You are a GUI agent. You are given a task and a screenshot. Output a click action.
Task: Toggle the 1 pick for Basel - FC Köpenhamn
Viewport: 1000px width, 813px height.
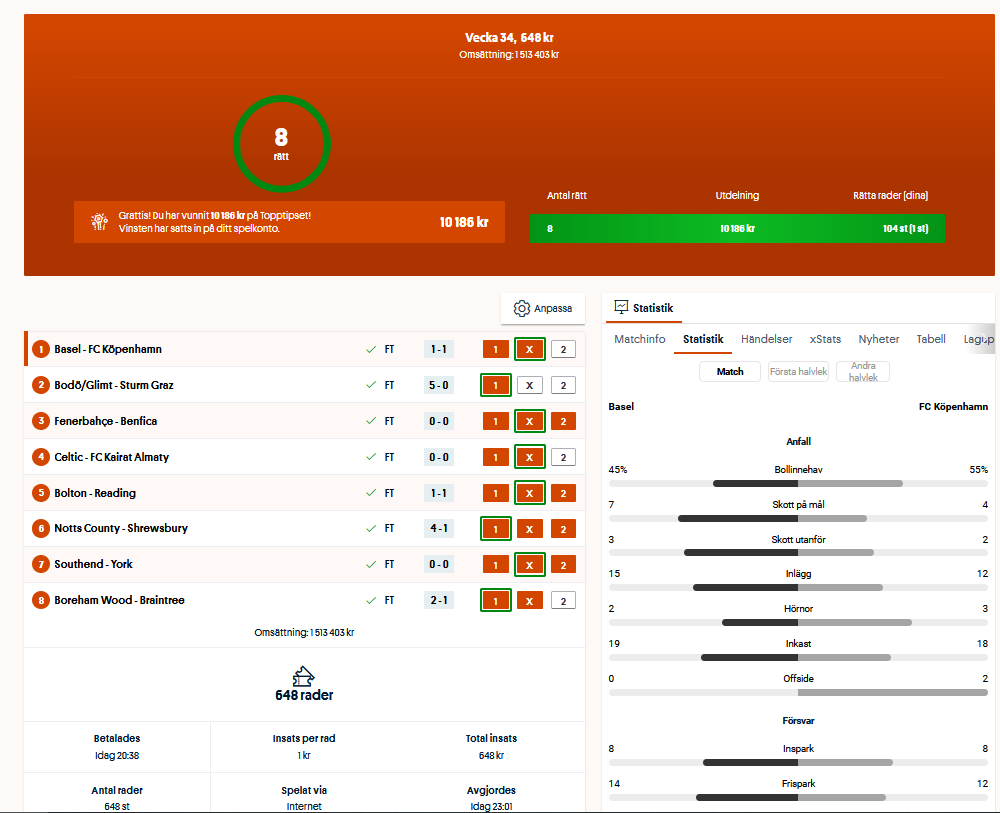496,349
